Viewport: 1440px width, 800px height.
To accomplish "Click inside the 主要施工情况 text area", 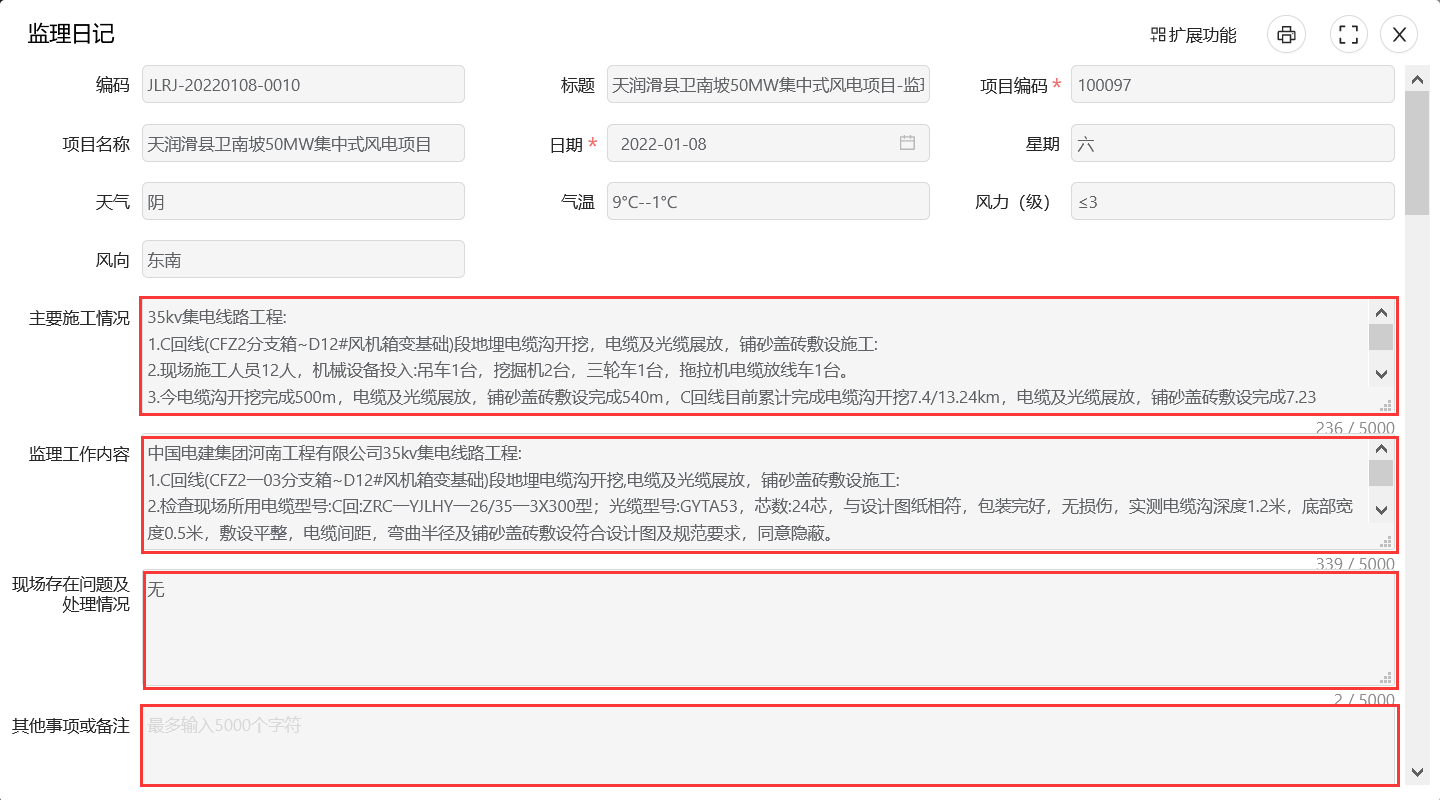I will click(x=769, y=356).
